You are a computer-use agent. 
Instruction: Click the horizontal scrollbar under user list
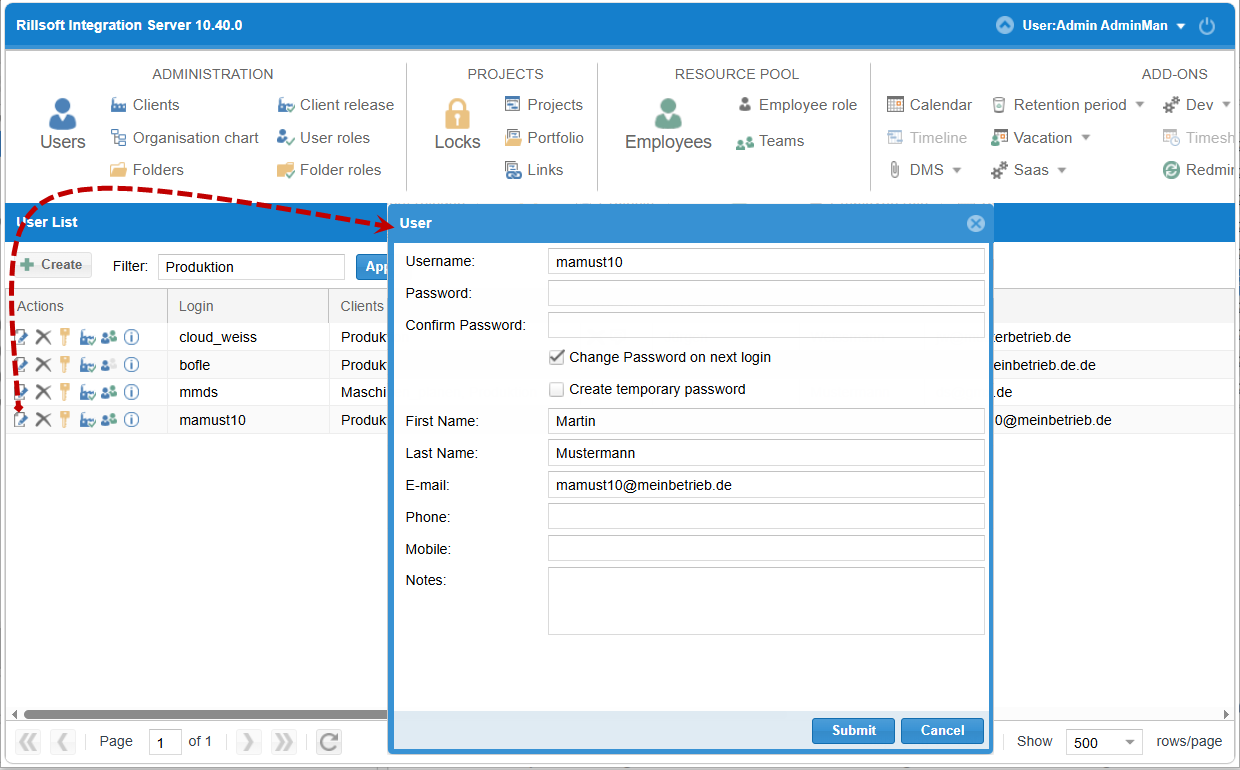(205, 714)
